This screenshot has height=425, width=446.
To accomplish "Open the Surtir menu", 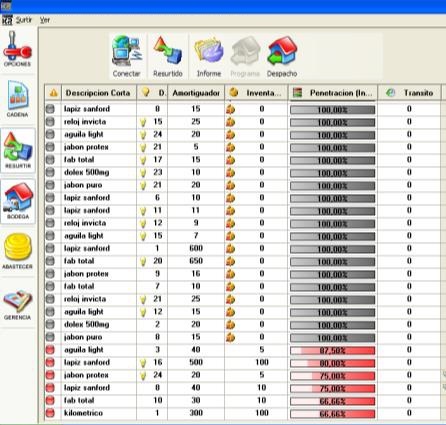I will [24, 20].
